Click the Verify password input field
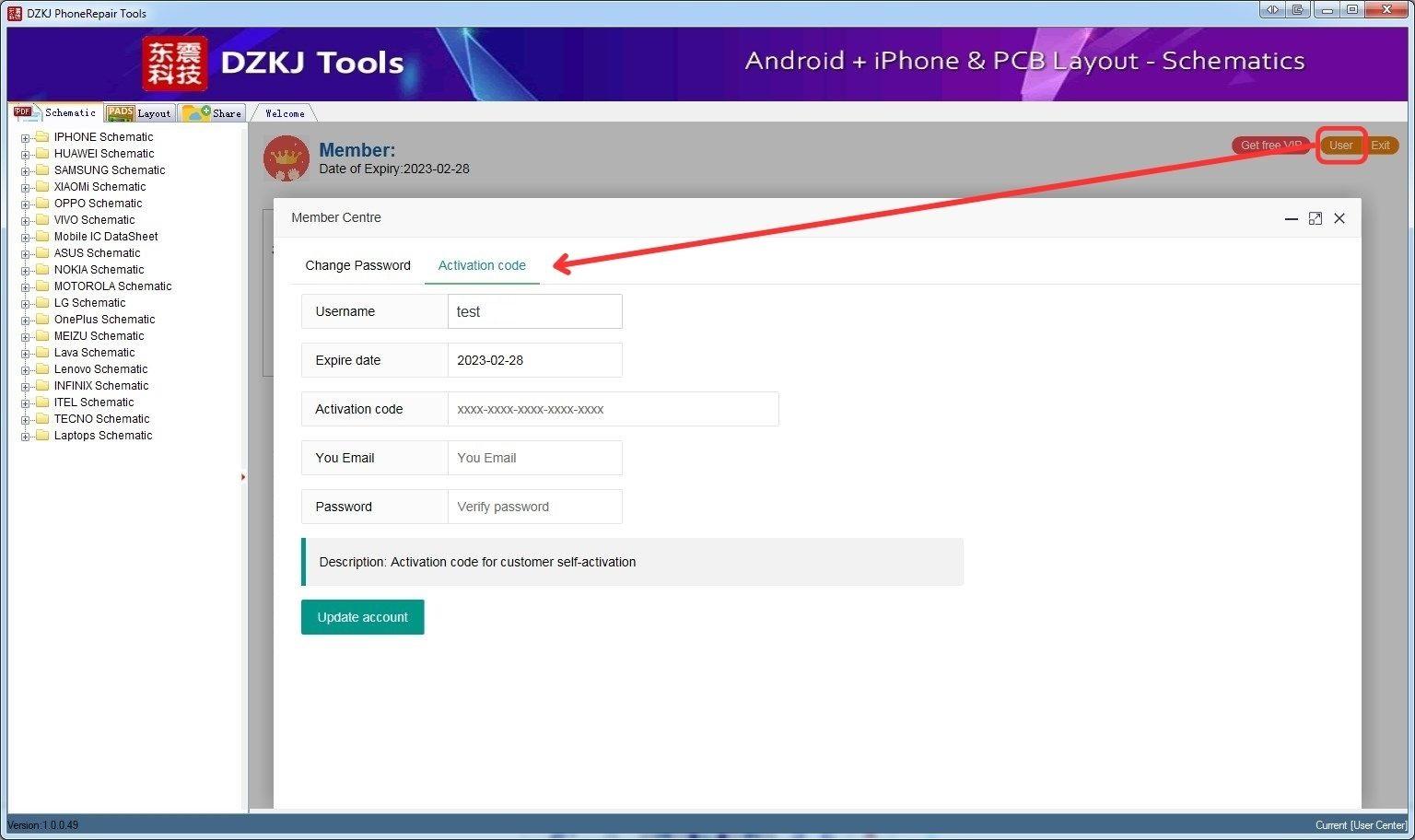Image resolution: width=1415 pixels, height=840 pixels. tap(534, 507)
